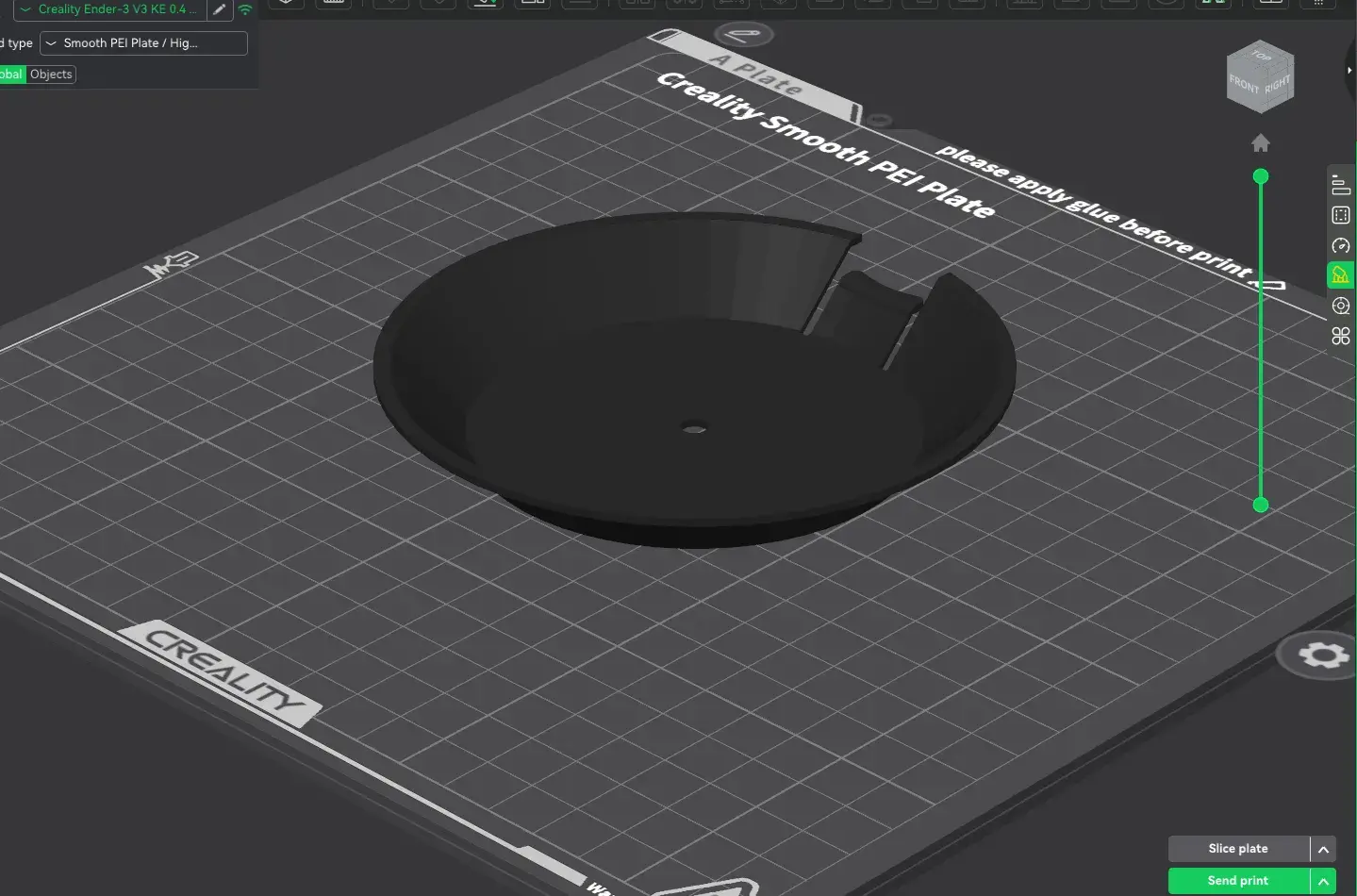Click the stacked bars icon in the right sidebar

tap(1341, 185)
